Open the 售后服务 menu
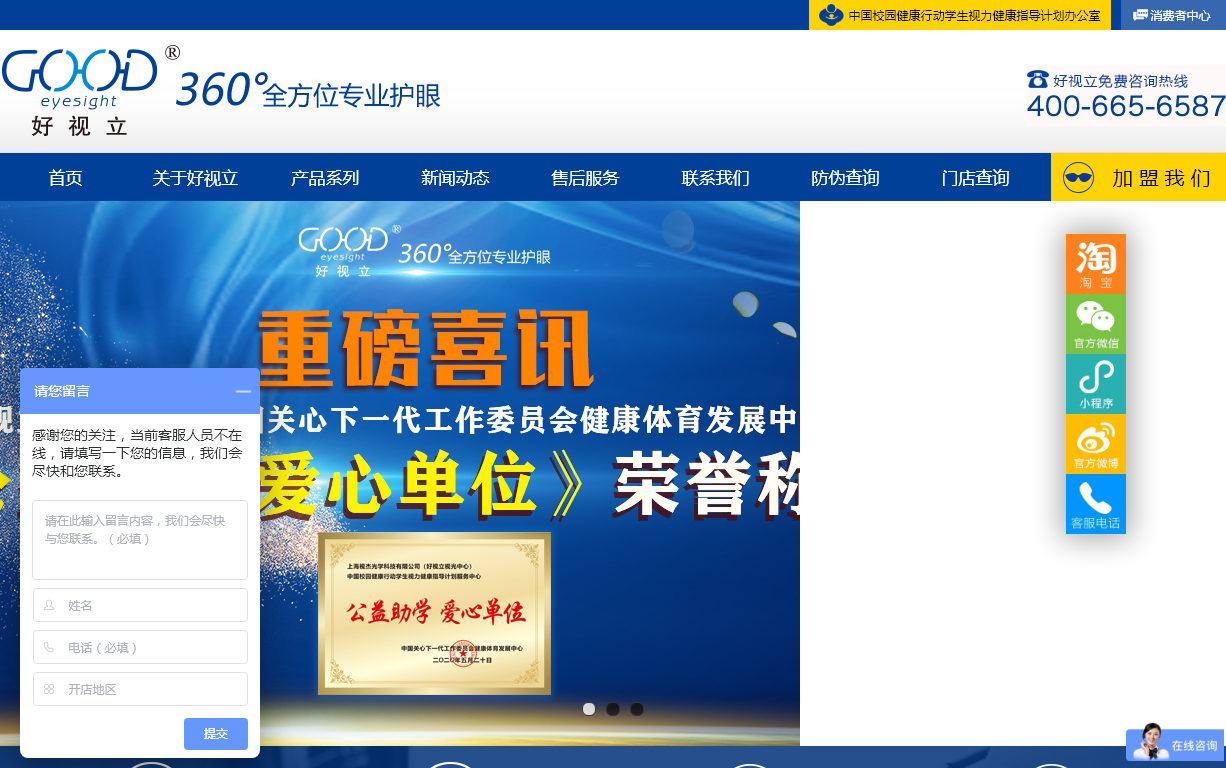 click(585, 178)
